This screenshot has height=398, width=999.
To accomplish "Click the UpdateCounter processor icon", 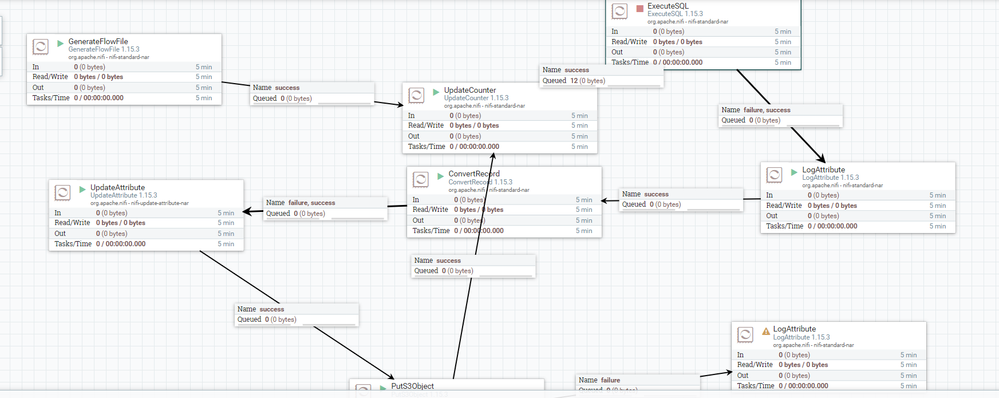I will point(416,96).
